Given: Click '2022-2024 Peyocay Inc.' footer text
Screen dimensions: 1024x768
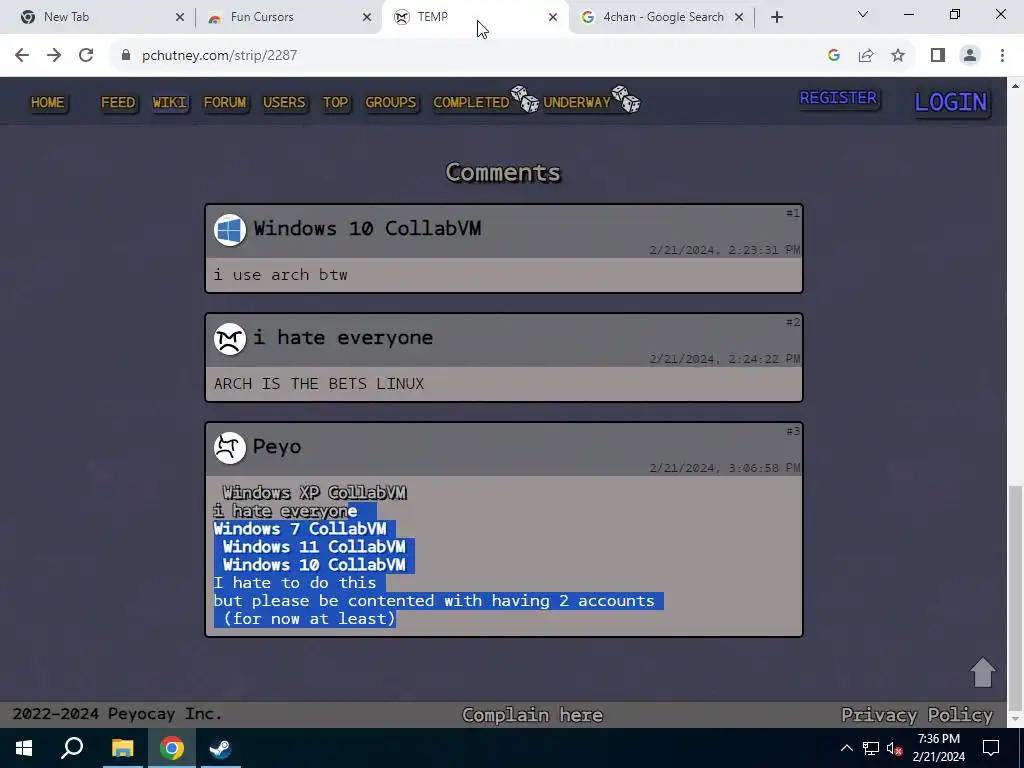Looking at the screenshot, I should pos(118,714).
